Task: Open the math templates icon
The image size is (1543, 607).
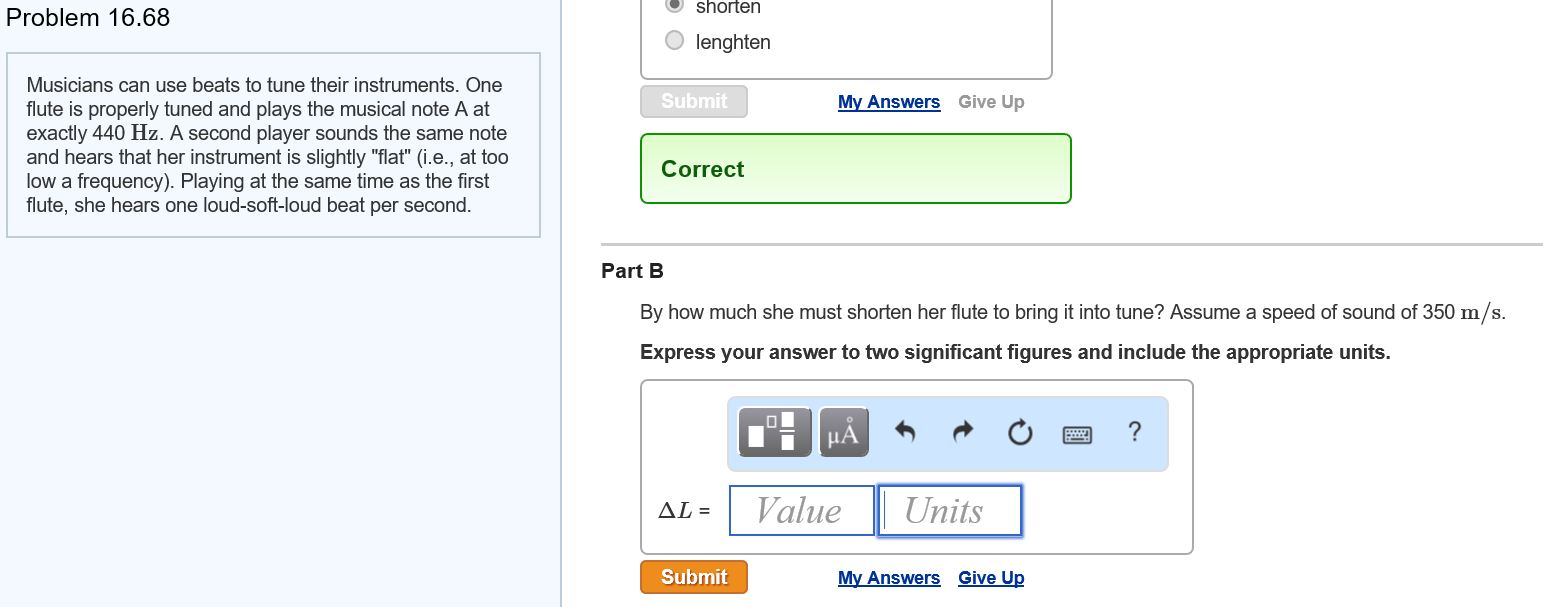Action: (774, 432)
